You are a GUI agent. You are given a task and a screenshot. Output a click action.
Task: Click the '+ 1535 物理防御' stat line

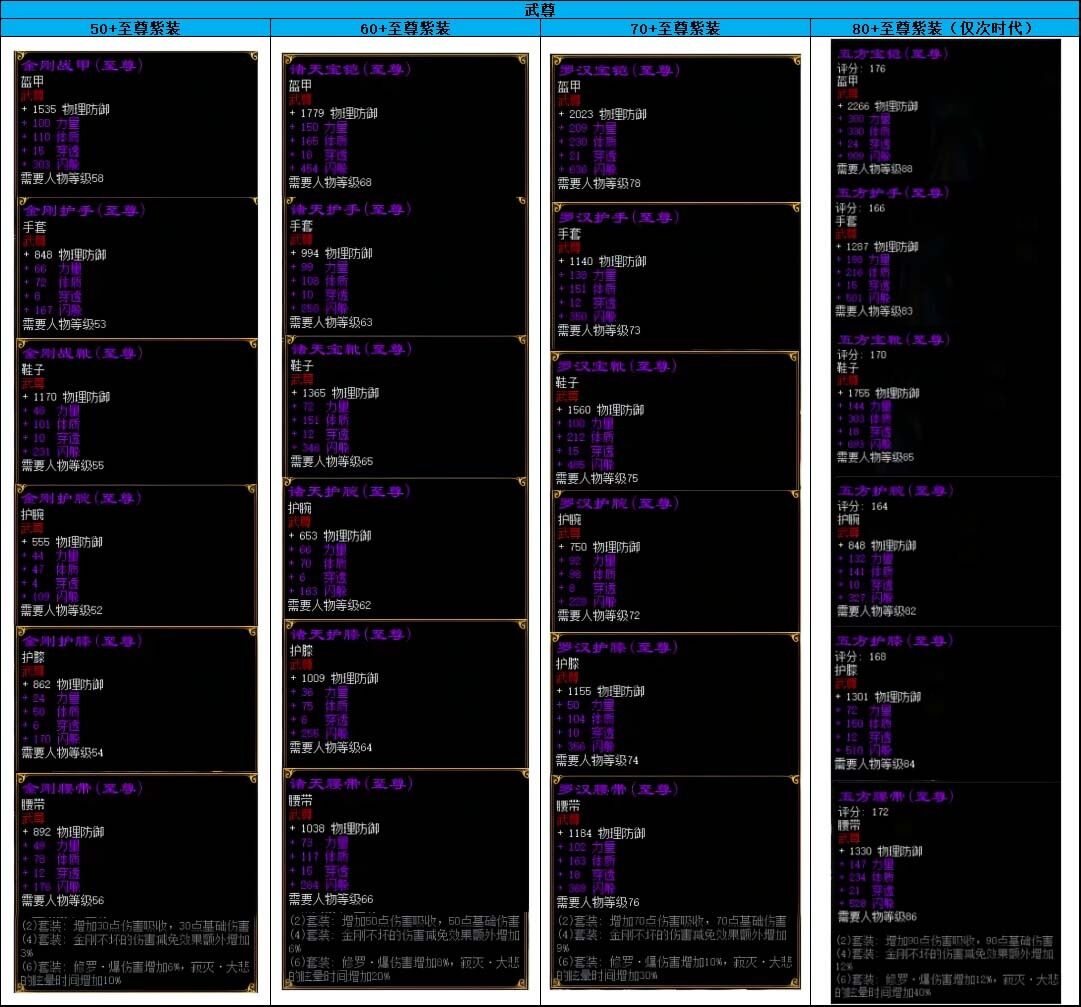pyautogui.click(x=65, y=109)
